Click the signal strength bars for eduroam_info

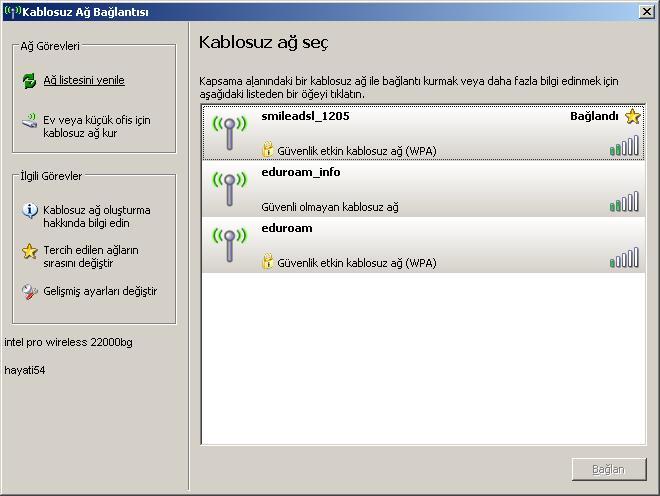(x=624, y=201)
